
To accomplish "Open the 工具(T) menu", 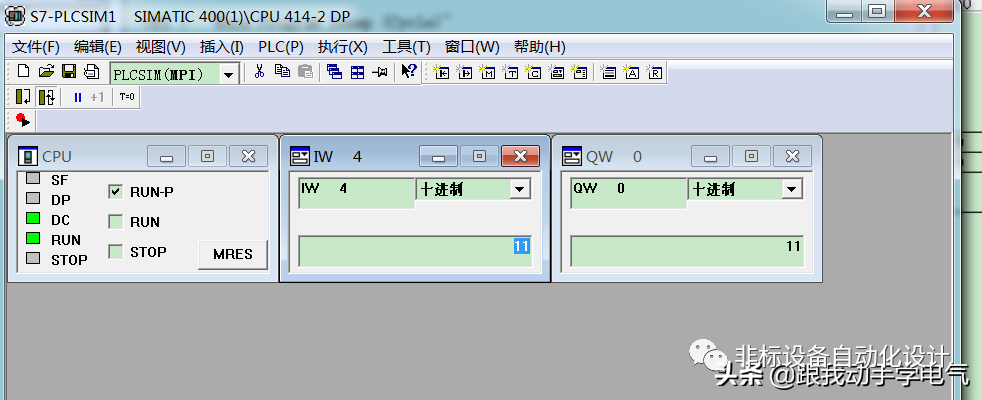I will 406,47.
